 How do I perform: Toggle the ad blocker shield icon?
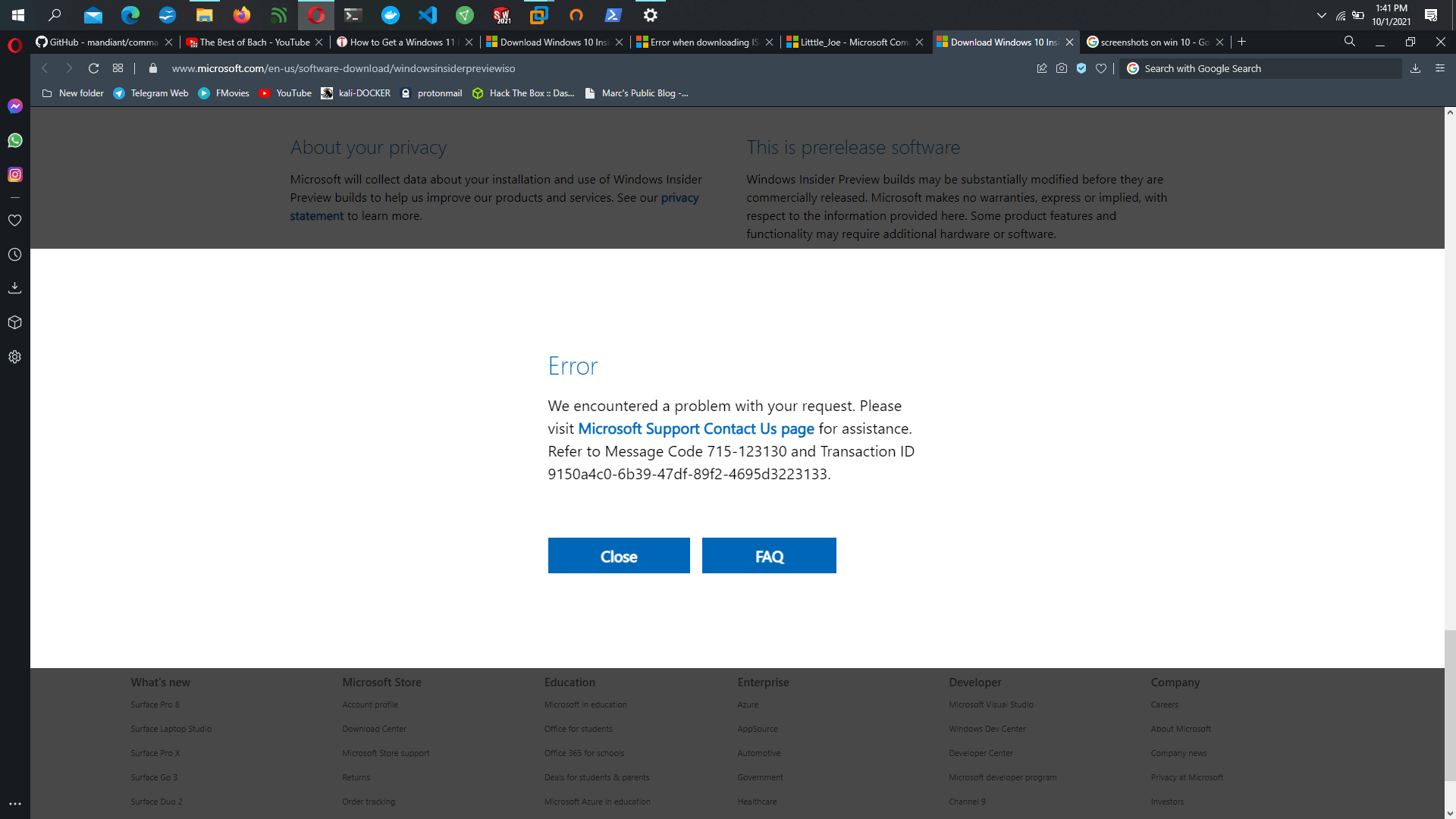coord(1081,68)
